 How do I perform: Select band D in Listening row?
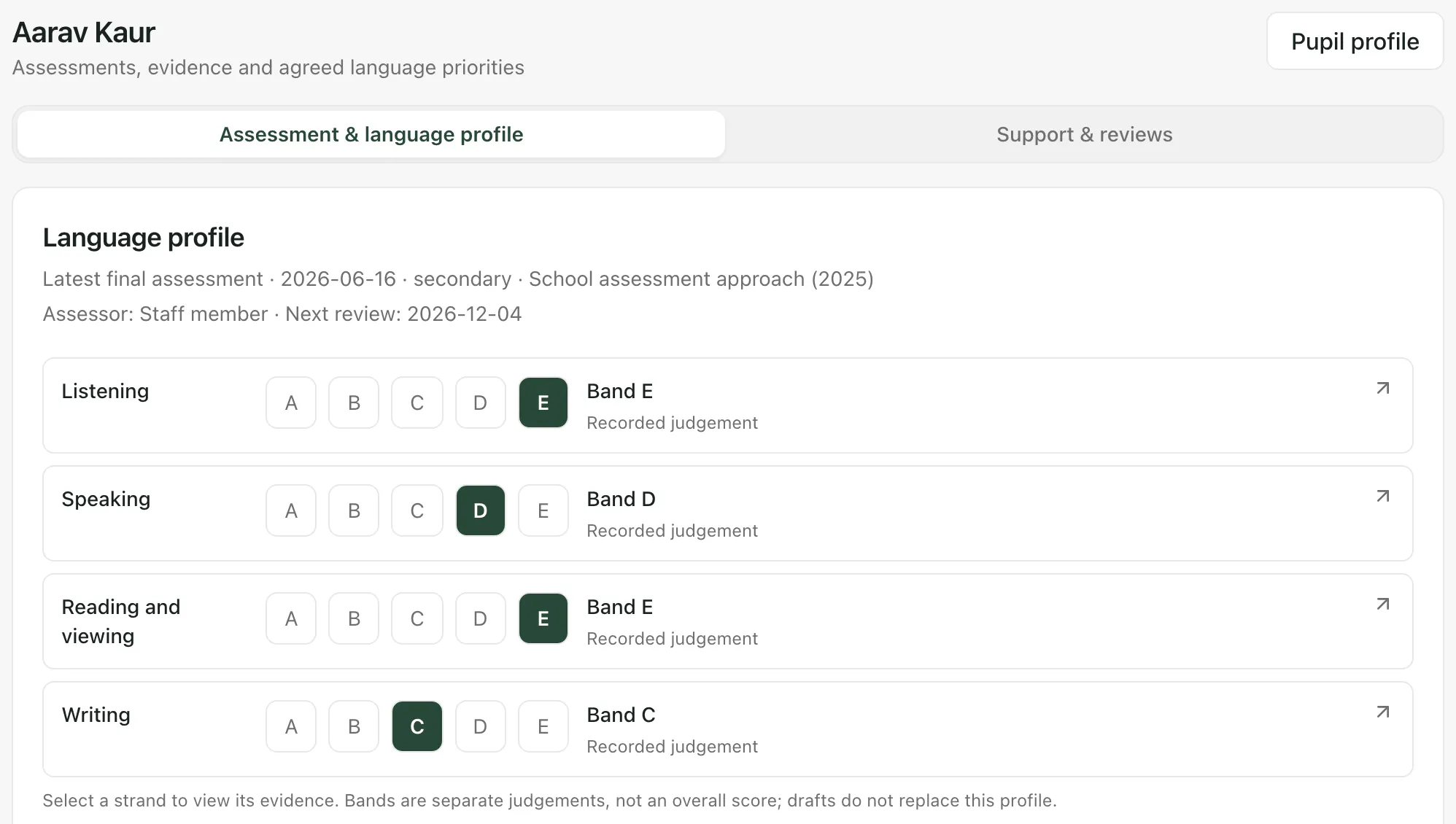point(480,403)
